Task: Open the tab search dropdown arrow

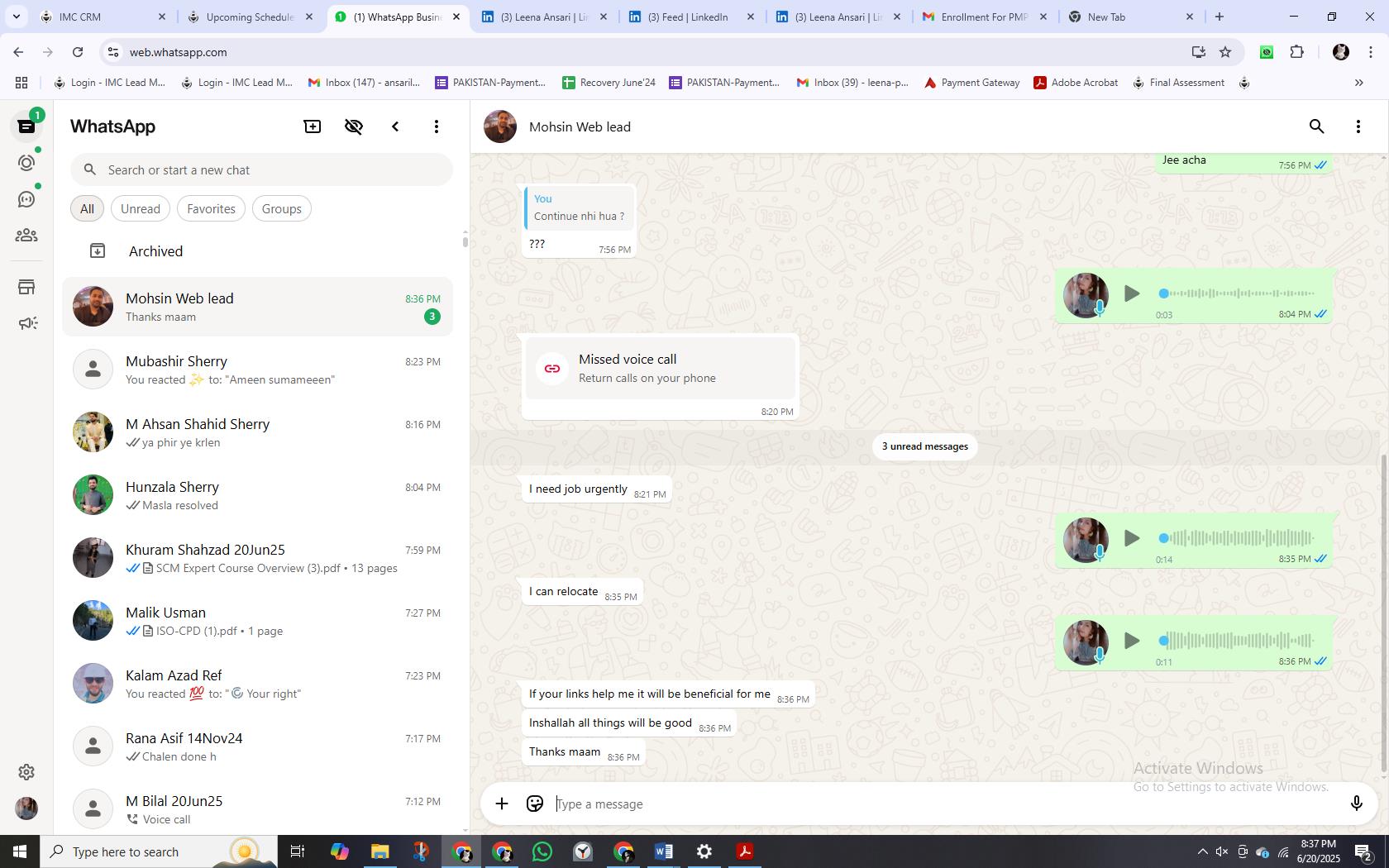Action: 16,17
